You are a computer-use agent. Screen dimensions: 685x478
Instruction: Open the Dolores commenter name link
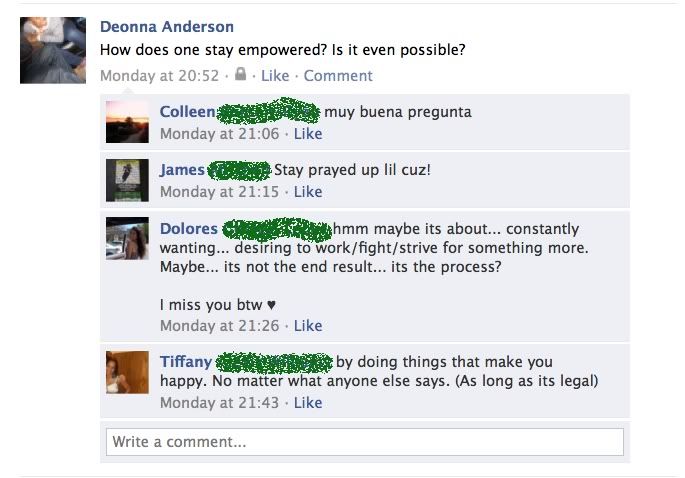[189, 229]
